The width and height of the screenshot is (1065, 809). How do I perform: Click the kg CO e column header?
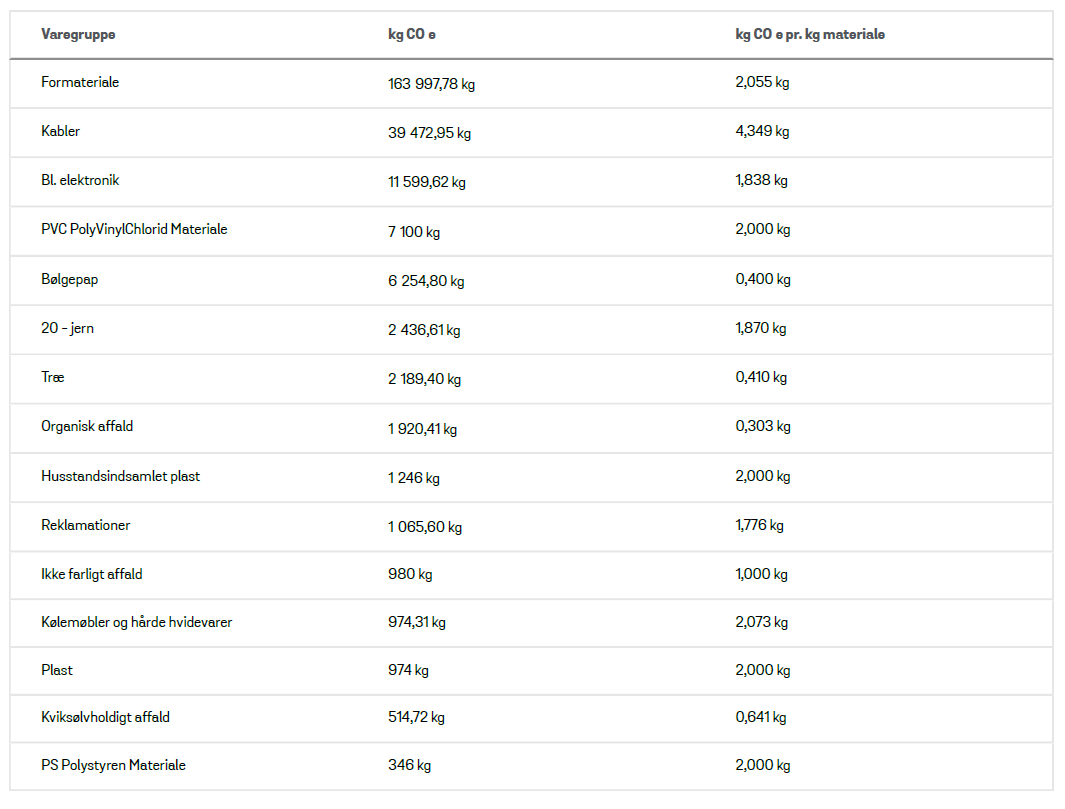(412, 35)
